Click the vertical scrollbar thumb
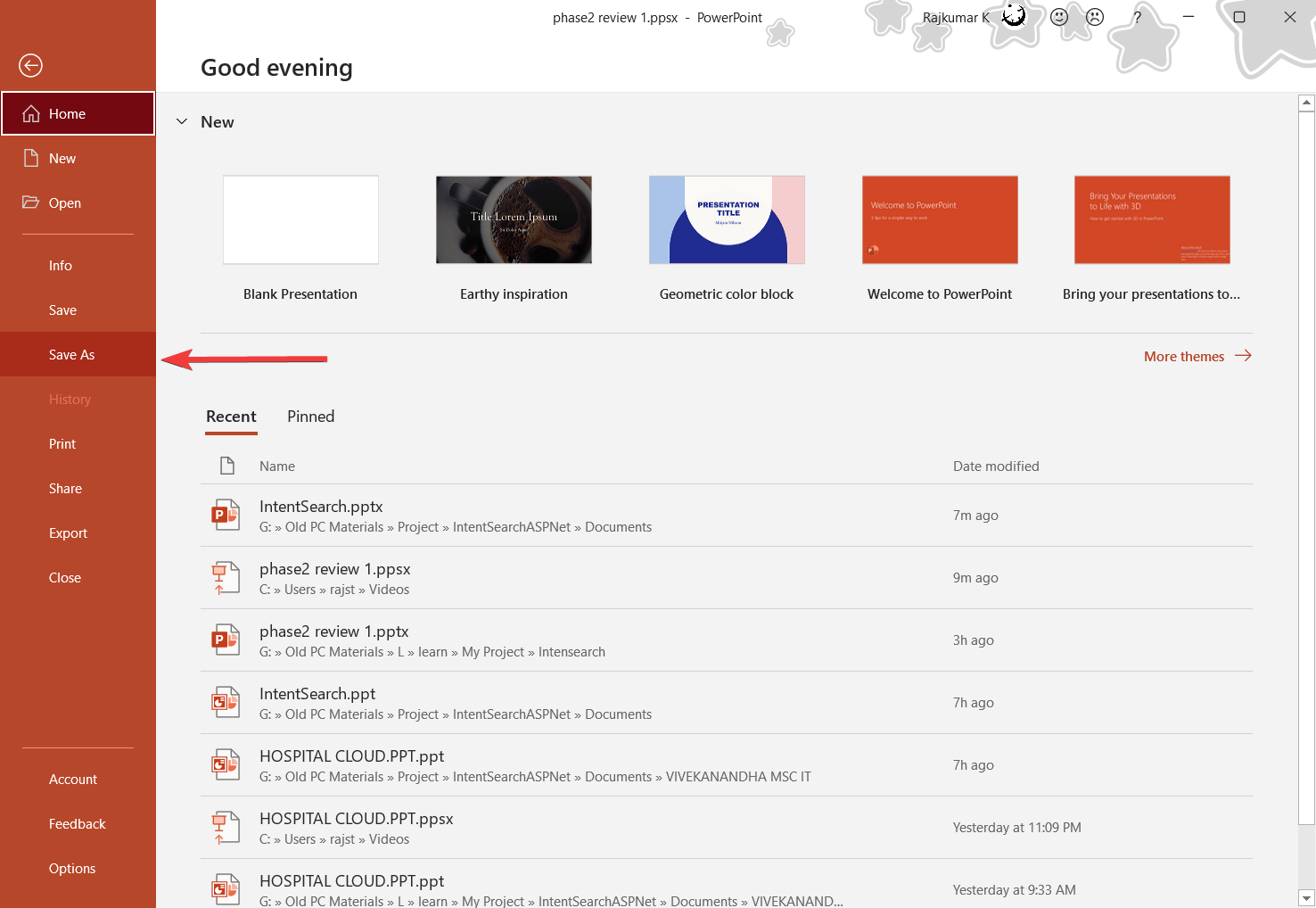Viewport: 1316px width, 908px height. (x=1306, y=468)
